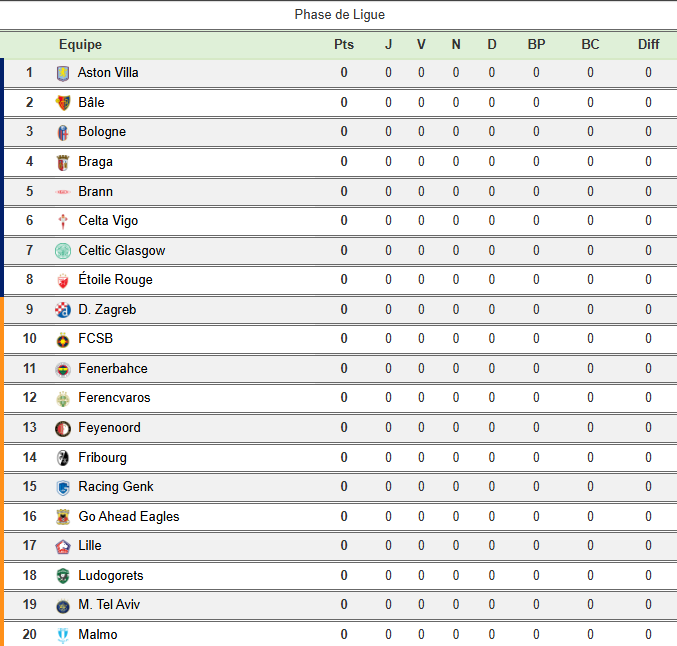Open the Go Ahead Eagles team page

128,516
